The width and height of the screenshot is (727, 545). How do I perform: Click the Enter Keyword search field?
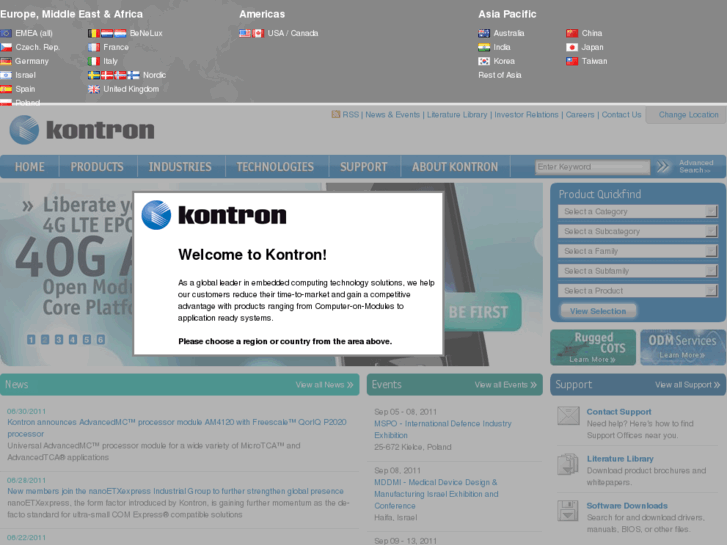(592, 167)
